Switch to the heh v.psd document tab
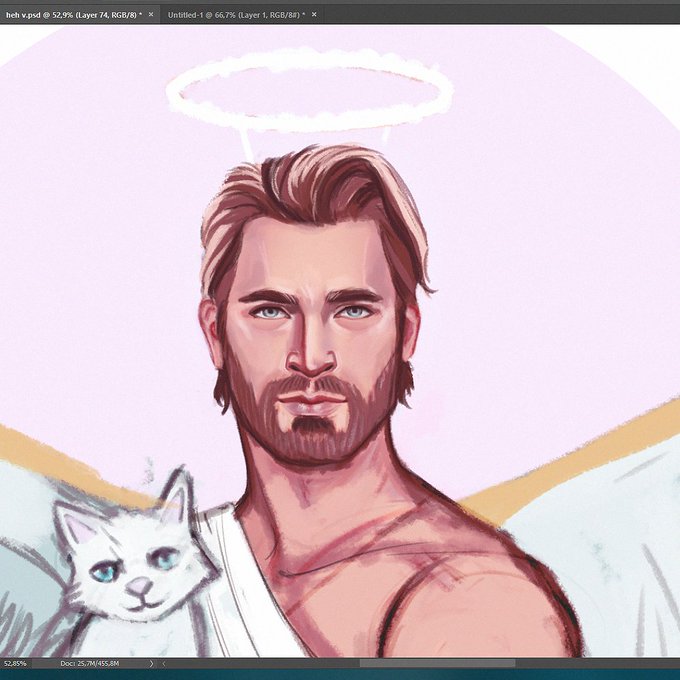Viewport: 680px width, 680px height. 74,15
